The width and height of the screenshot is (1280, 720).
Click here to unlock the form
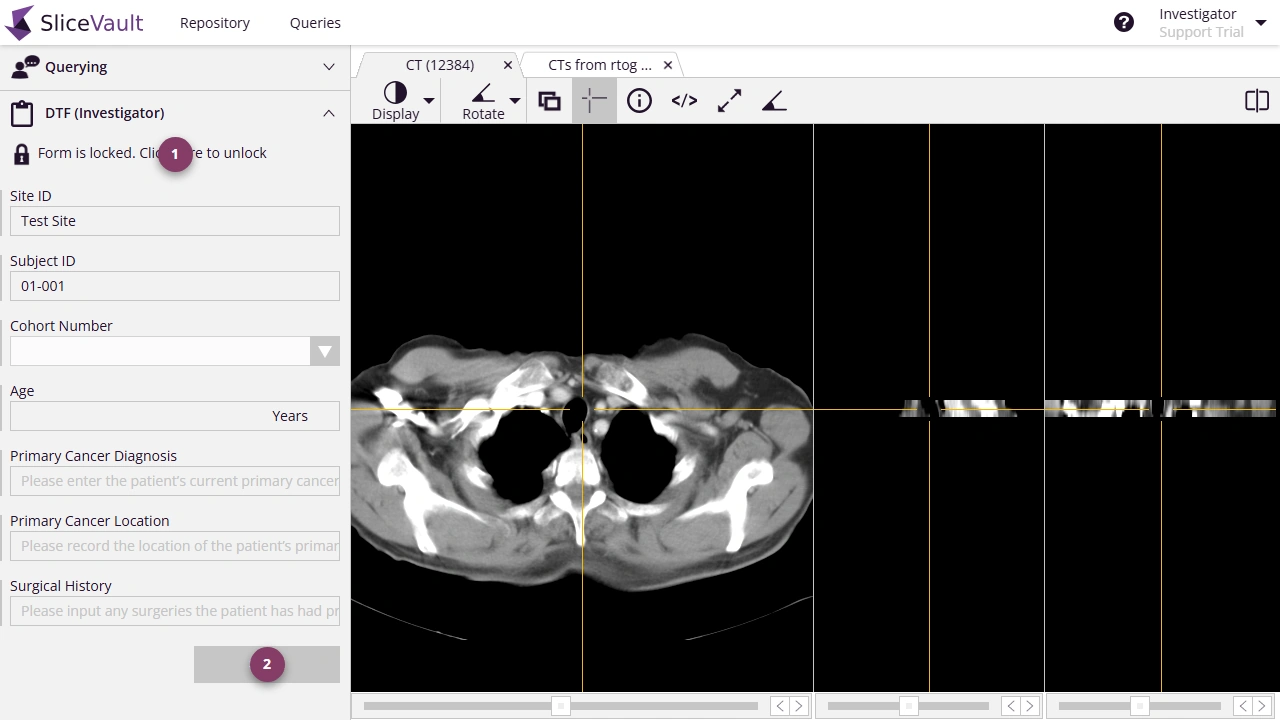click(175, 154)
